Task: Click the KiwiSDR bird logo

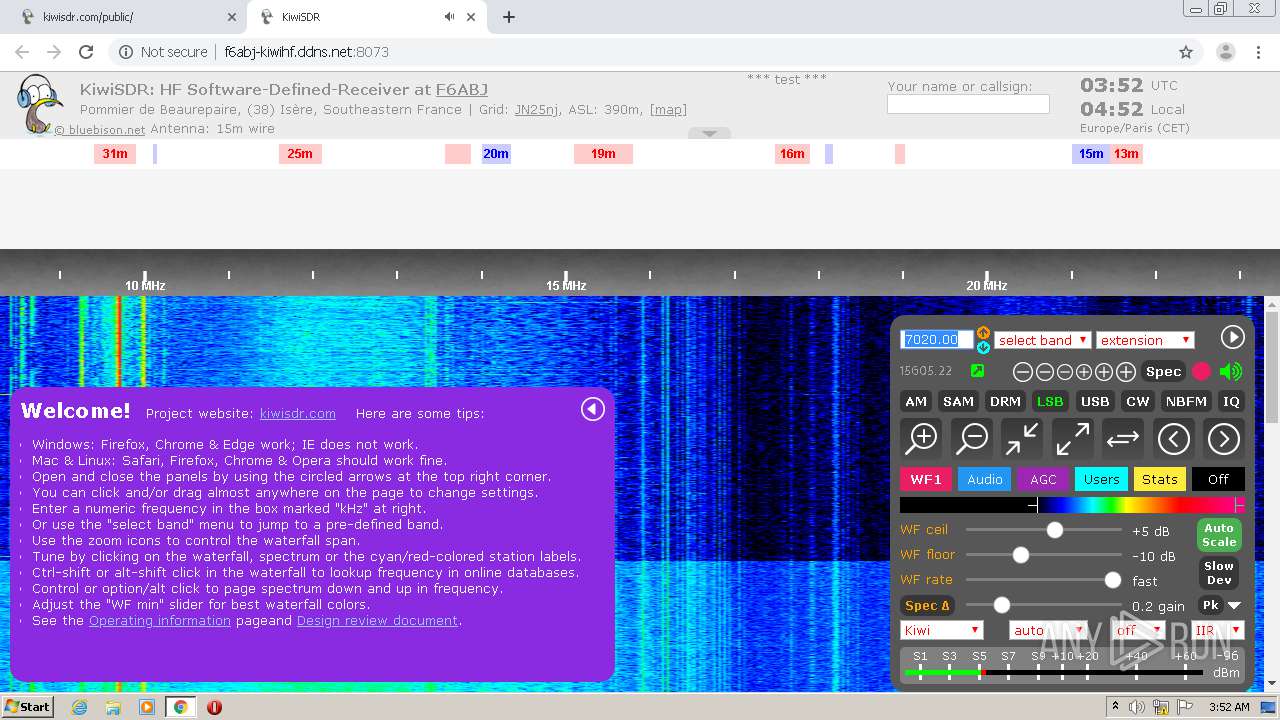Action: tap(38, 104)
